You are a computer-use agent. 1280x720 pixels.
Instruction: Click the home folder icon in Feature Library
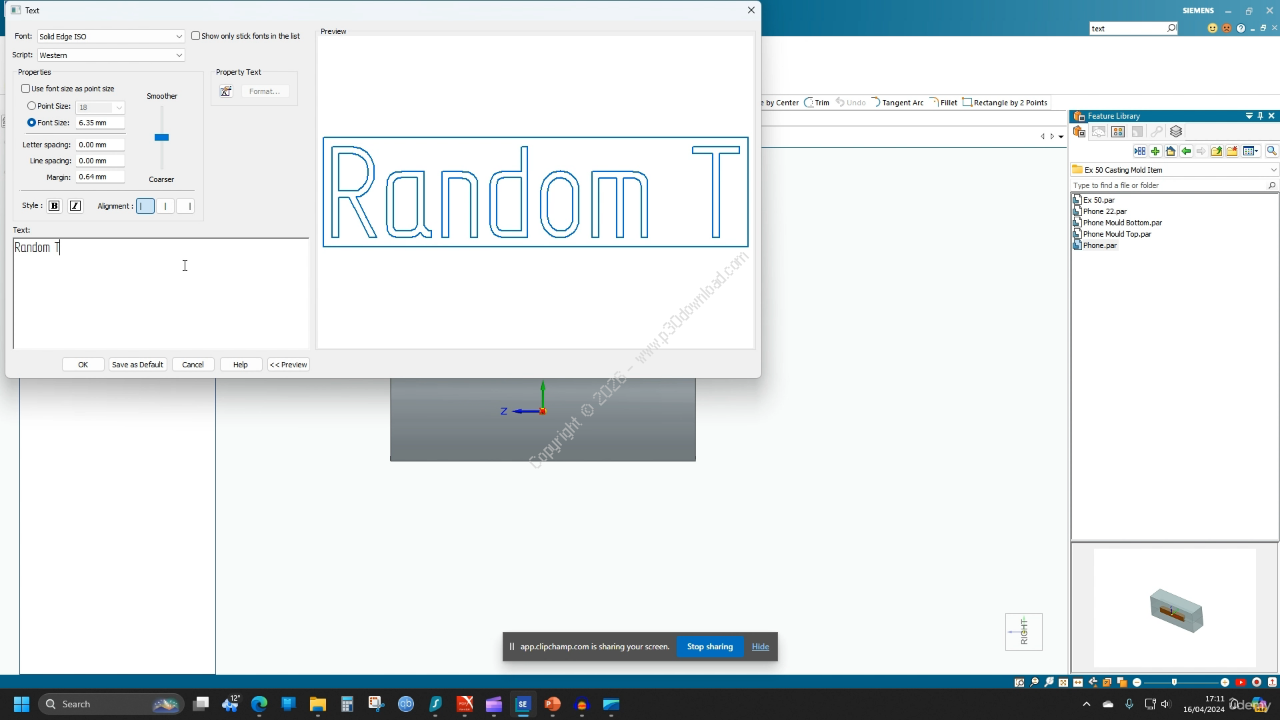(1170, 151)
